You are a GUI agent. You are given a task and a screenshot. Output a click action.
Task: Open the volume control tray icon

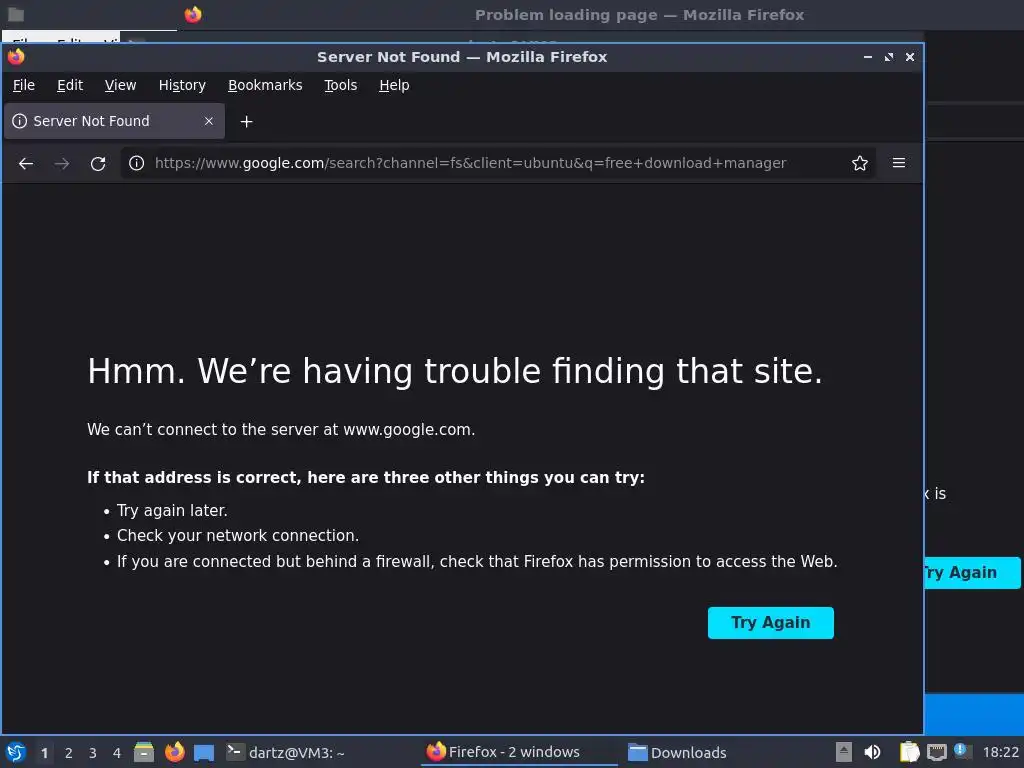872,752
